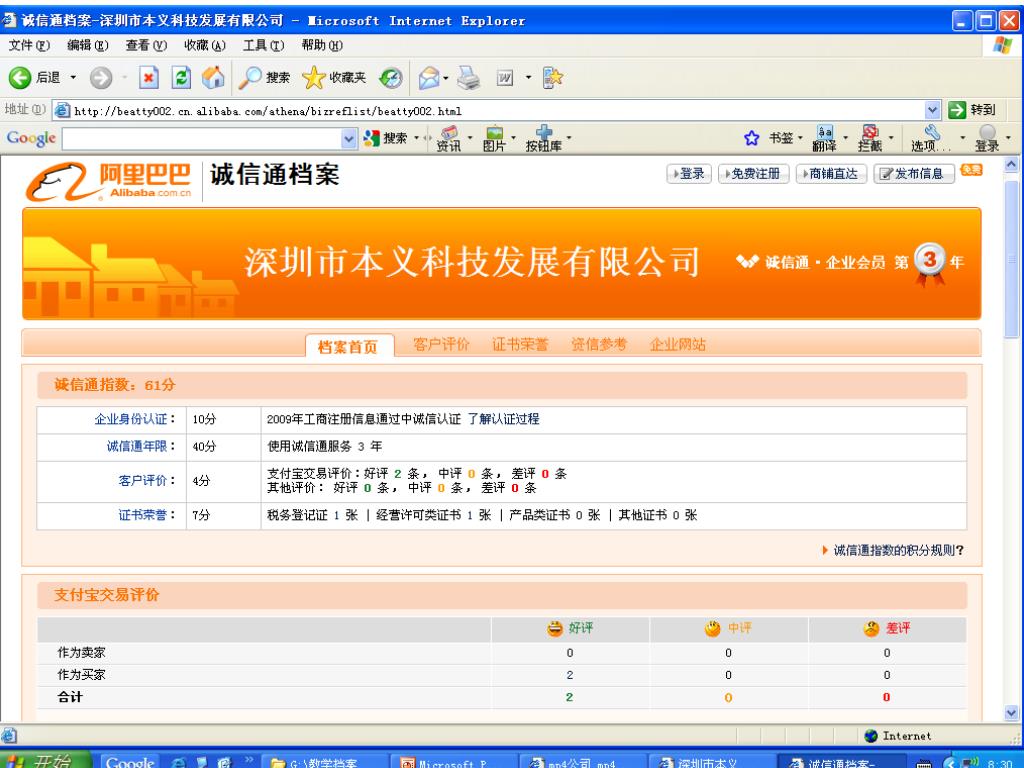
Task: Expand the Google search box dropdown arrow
Action: (x=349, y=138)
